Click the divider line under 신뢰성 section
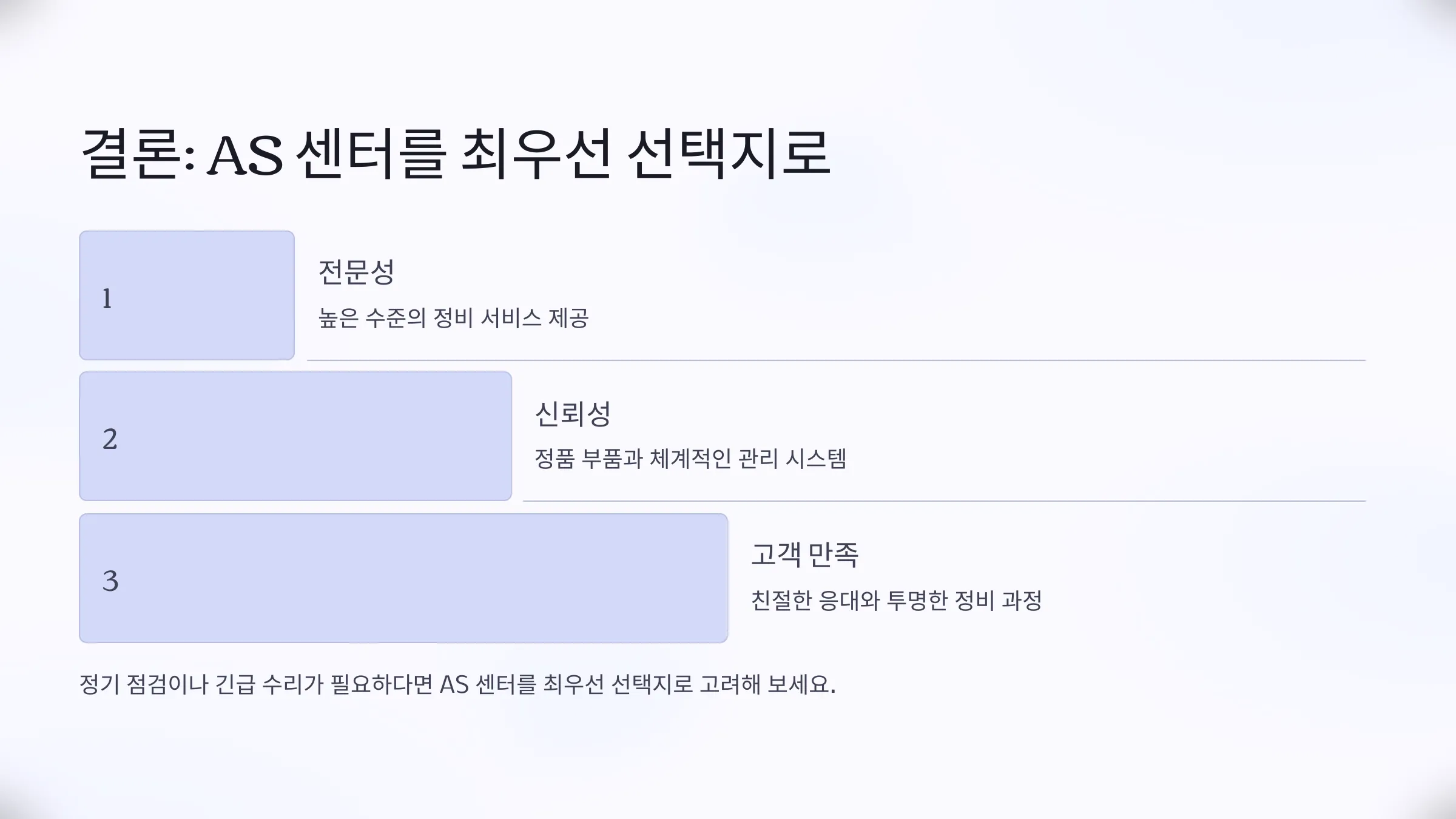The height and width of the screenshot is (819, 1456). pyautogui.click(x=944, y=501)
